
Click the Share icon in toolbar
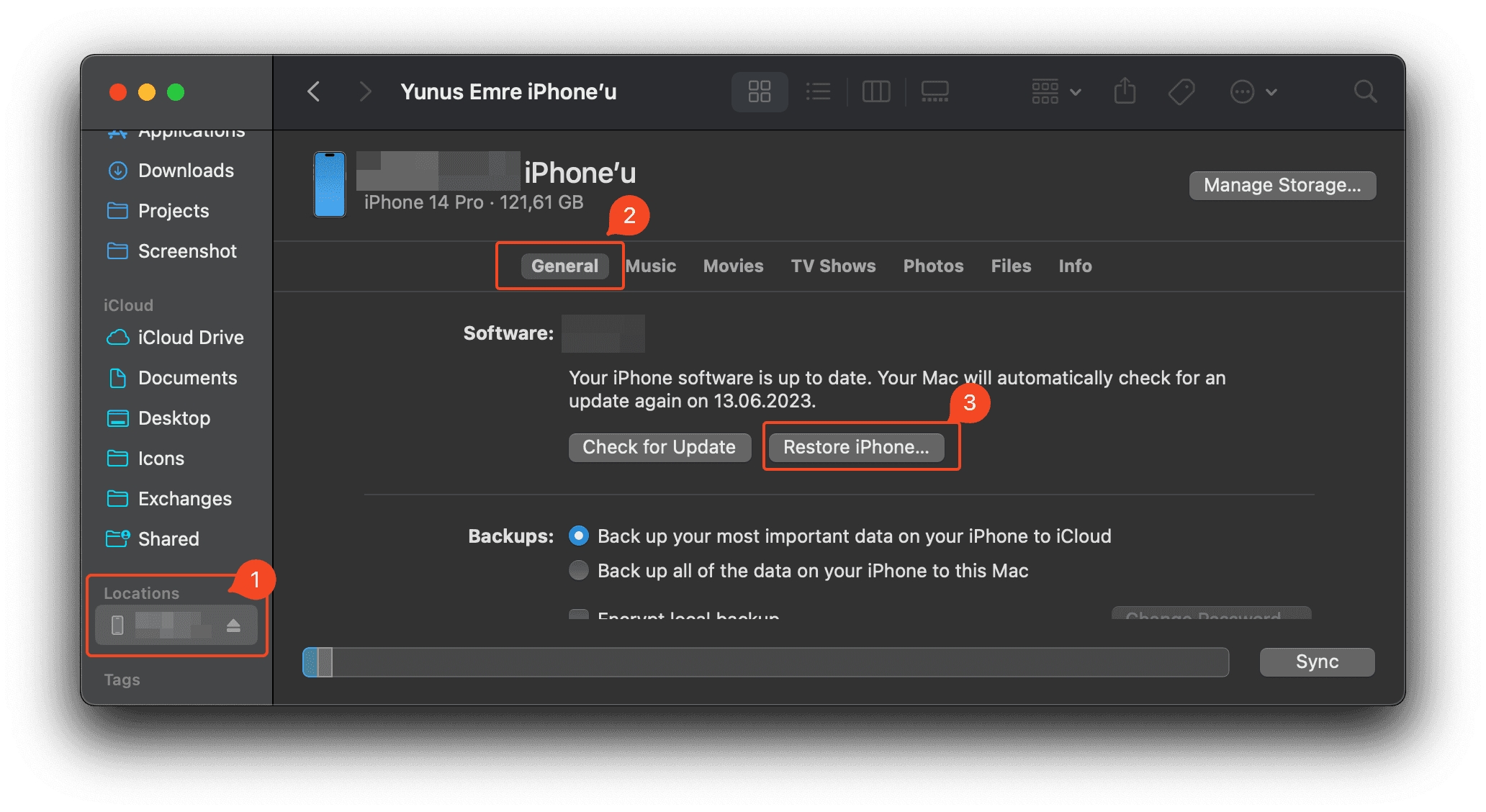[1125, 91]
